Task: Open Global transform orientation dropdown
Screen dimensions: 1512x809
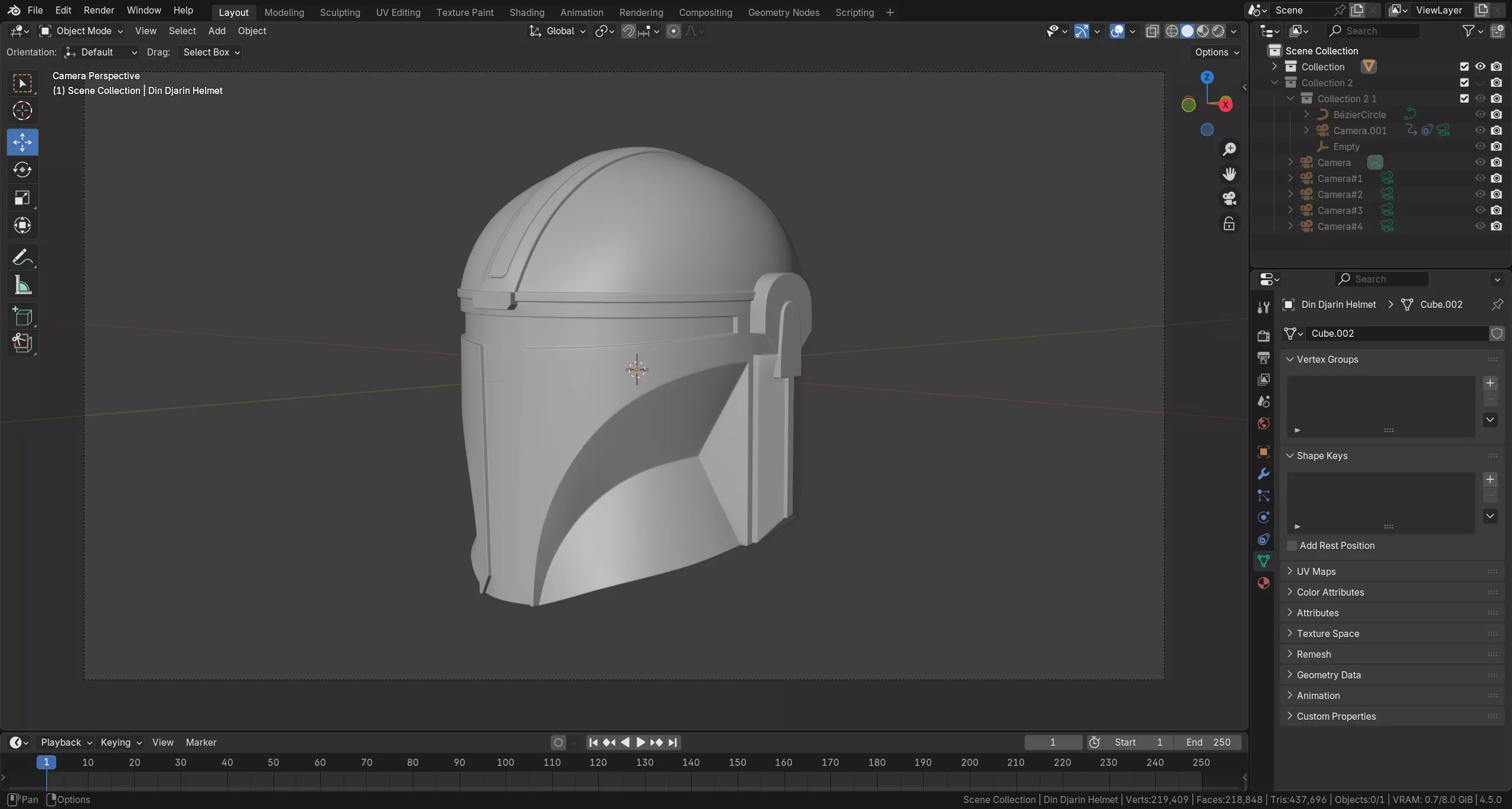Action: pos(557,31)
